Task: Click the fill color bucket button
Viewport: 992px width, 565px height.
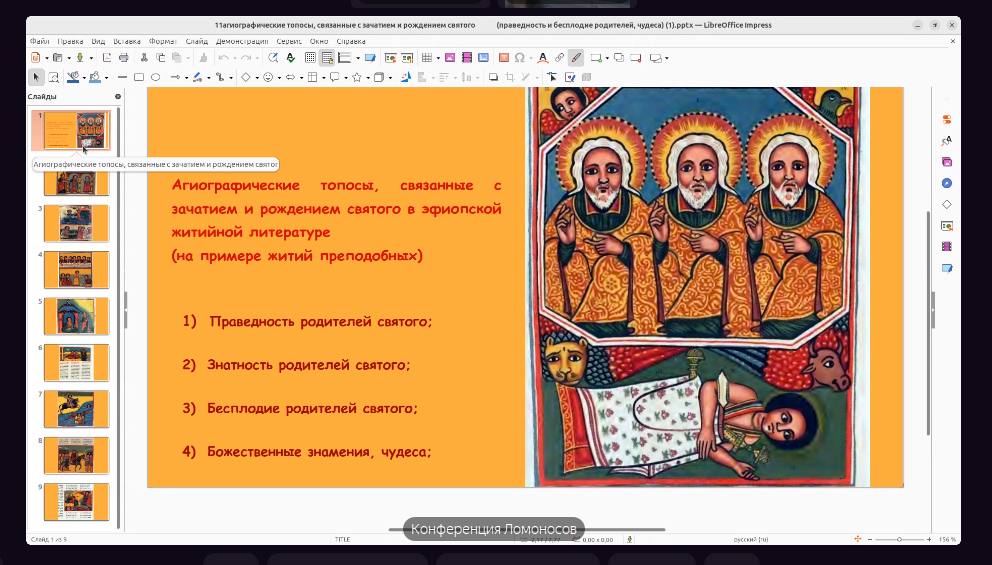Action: point(95,77)
